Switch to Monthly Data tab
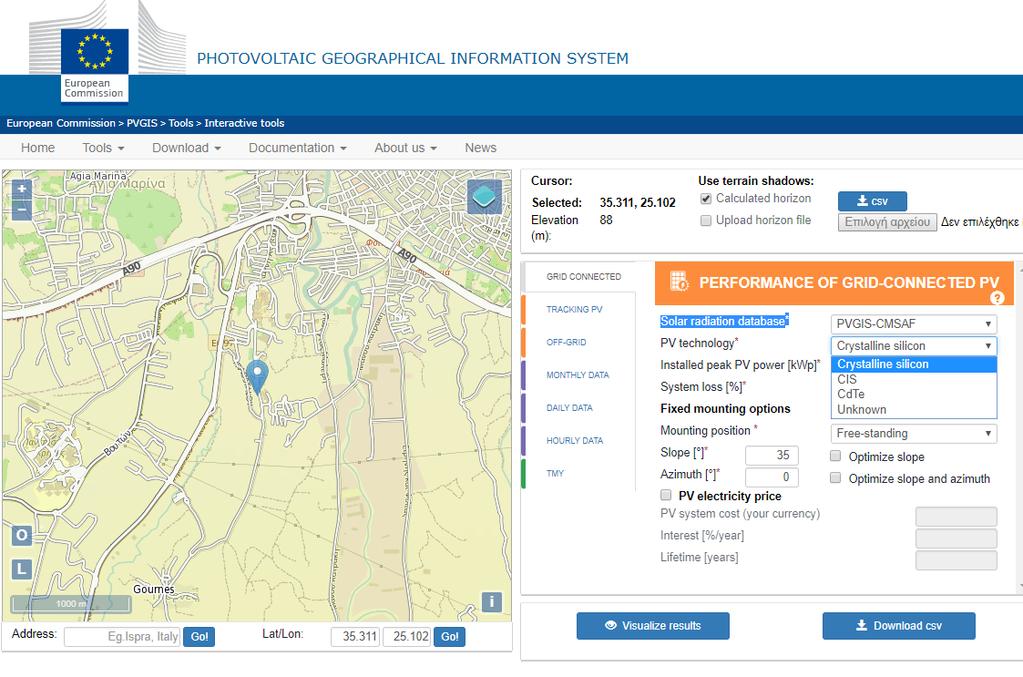1023x677 pixels. 577,375
